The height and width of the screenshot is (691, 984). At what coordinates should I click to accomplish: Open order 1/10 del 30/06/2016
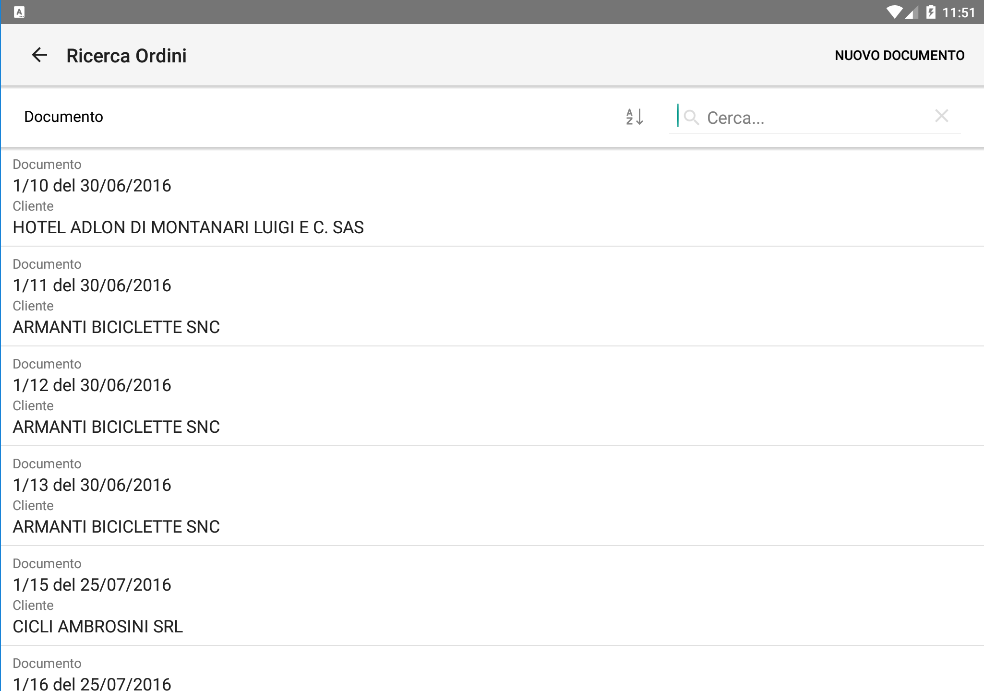coord(92,186)
